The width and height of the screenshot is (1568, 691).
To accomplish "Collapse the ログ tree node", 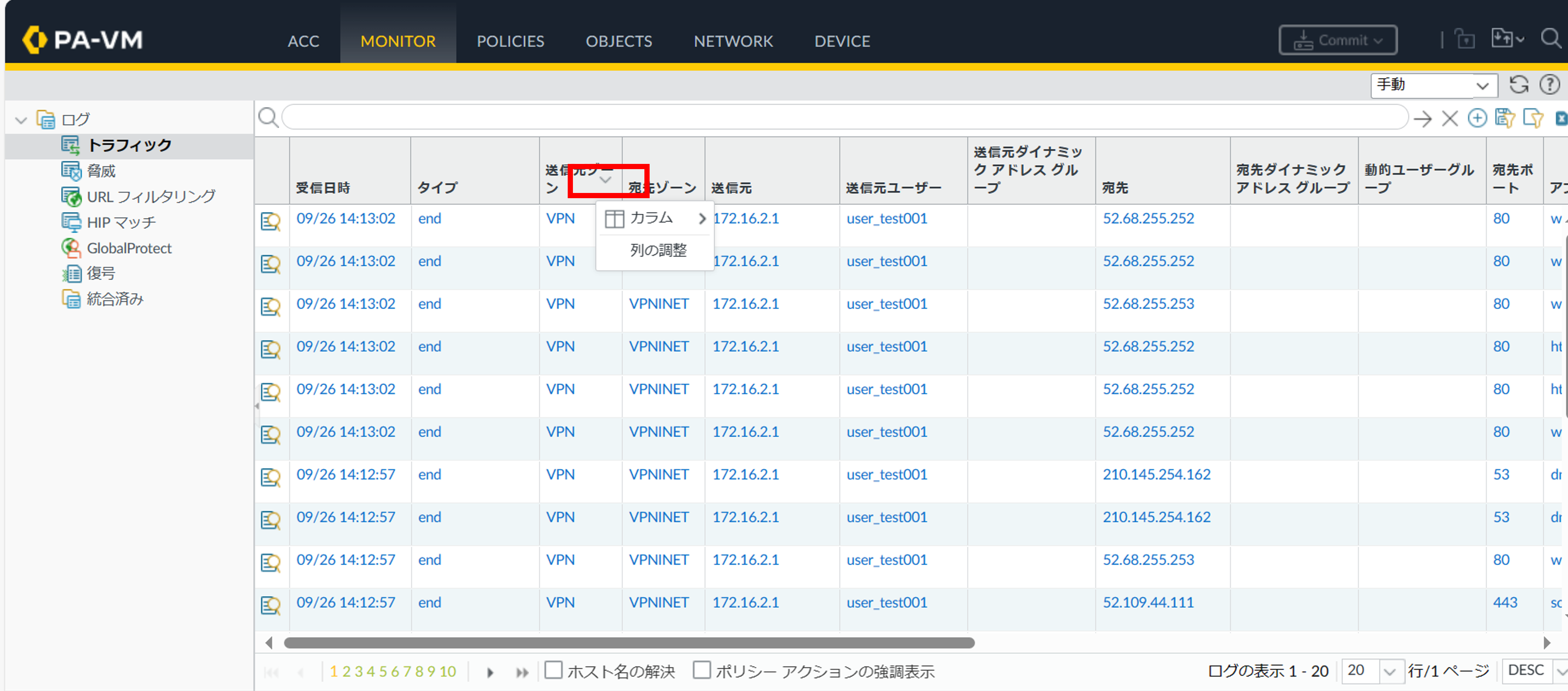I will [22, 120].
